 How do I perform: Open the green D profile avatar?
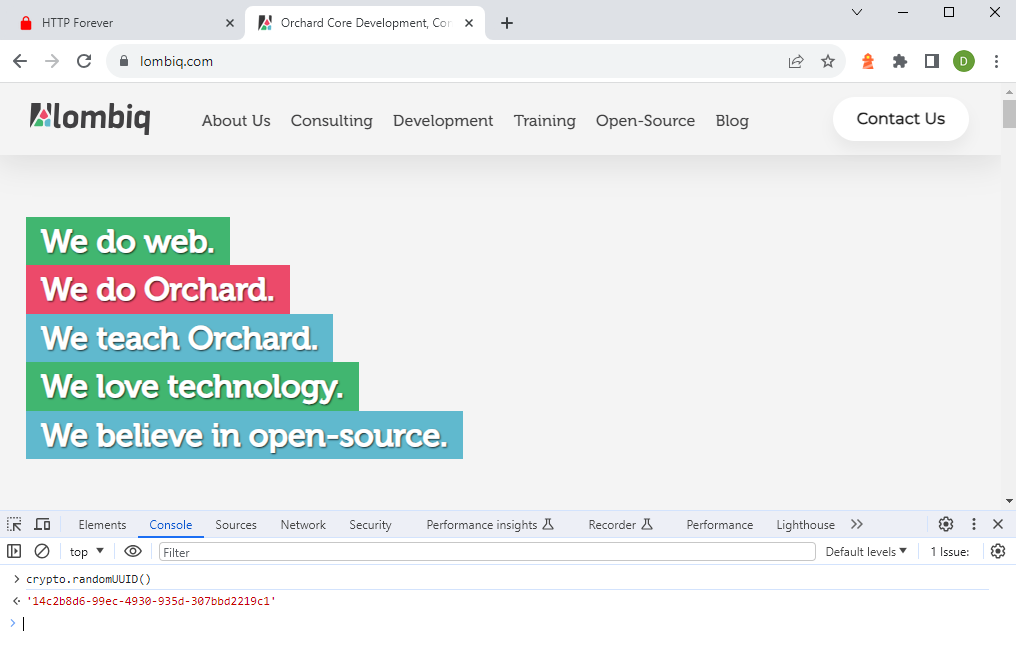point(964,61)
